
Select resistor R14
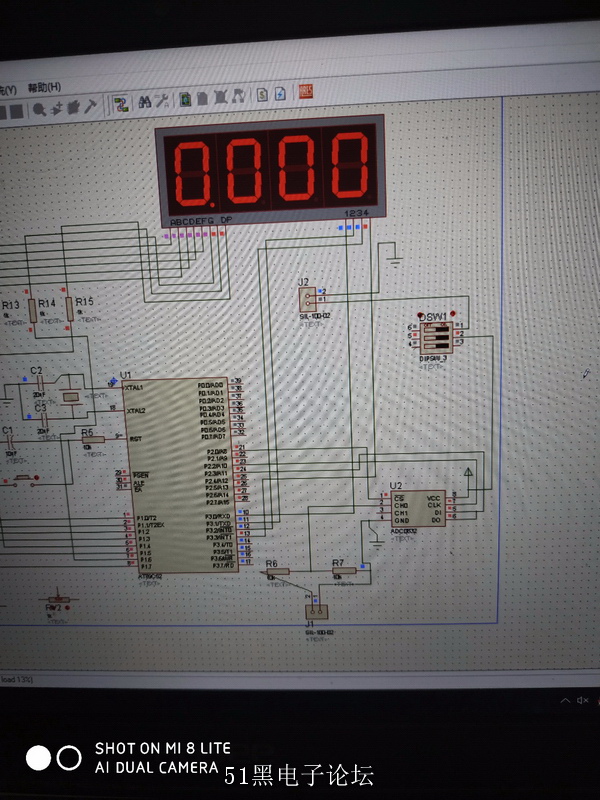33,311
